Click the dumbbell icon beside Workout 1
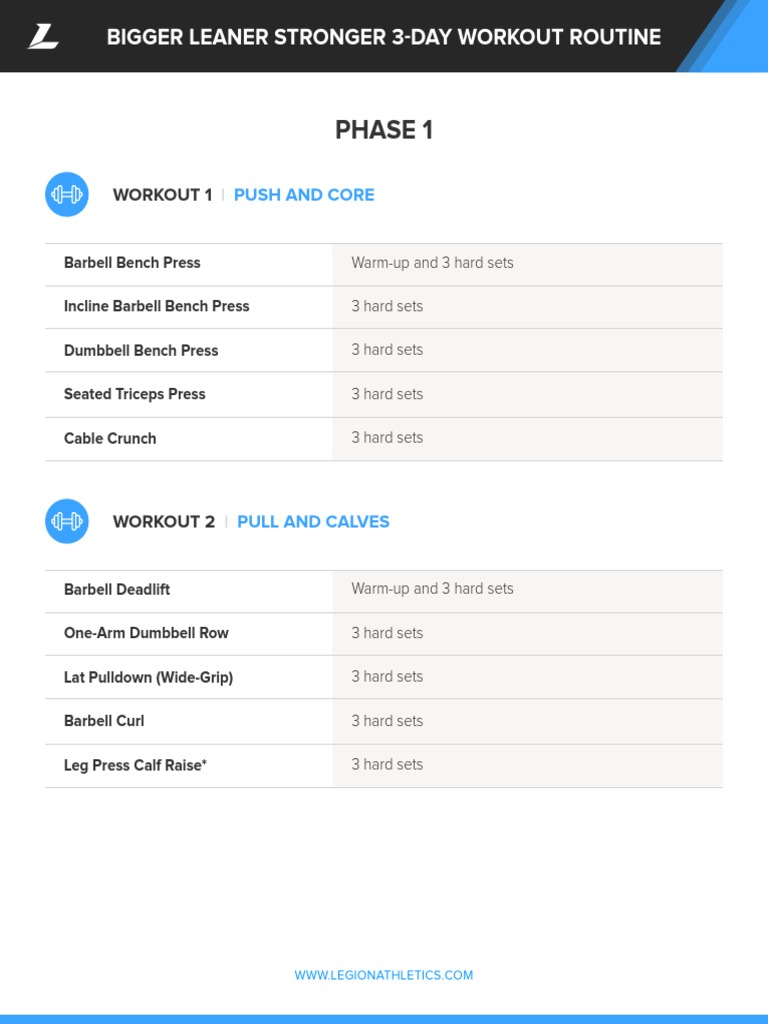Image resolution: width=768 pixels, height=1024 pixels. (67, 194)
